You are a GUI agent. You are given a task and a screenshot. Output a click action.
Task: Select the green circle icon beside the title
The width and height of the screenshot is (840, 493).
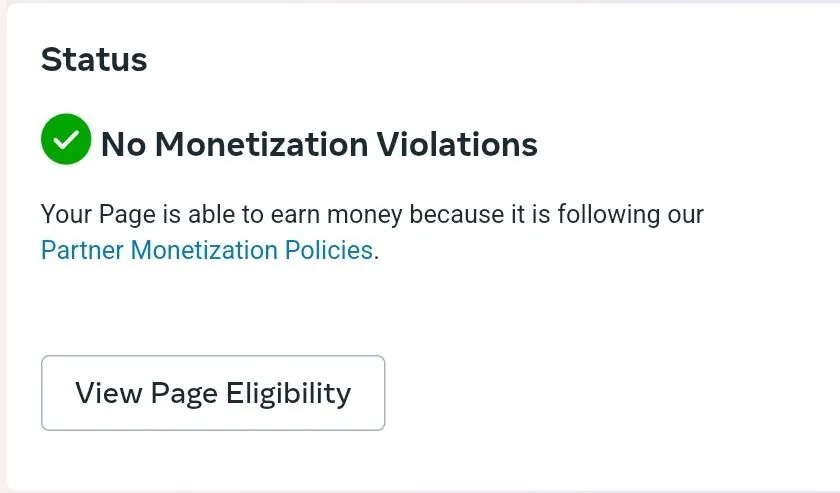pos(66,140)
